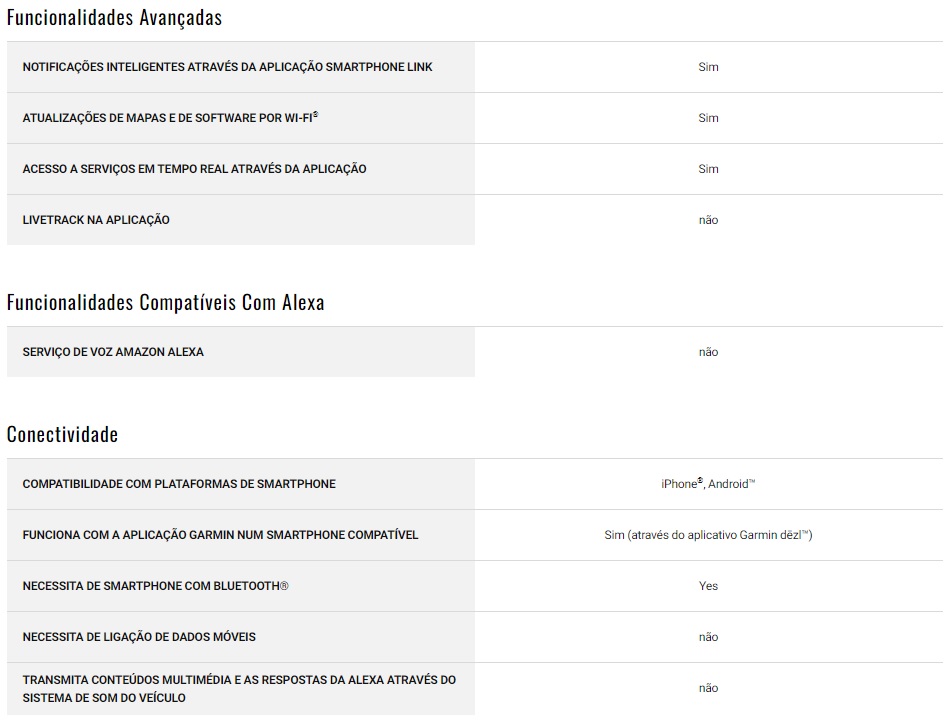Click the multimedia Alexa vehicle sound row label
The image size is (951, 722).
(239, 688)
